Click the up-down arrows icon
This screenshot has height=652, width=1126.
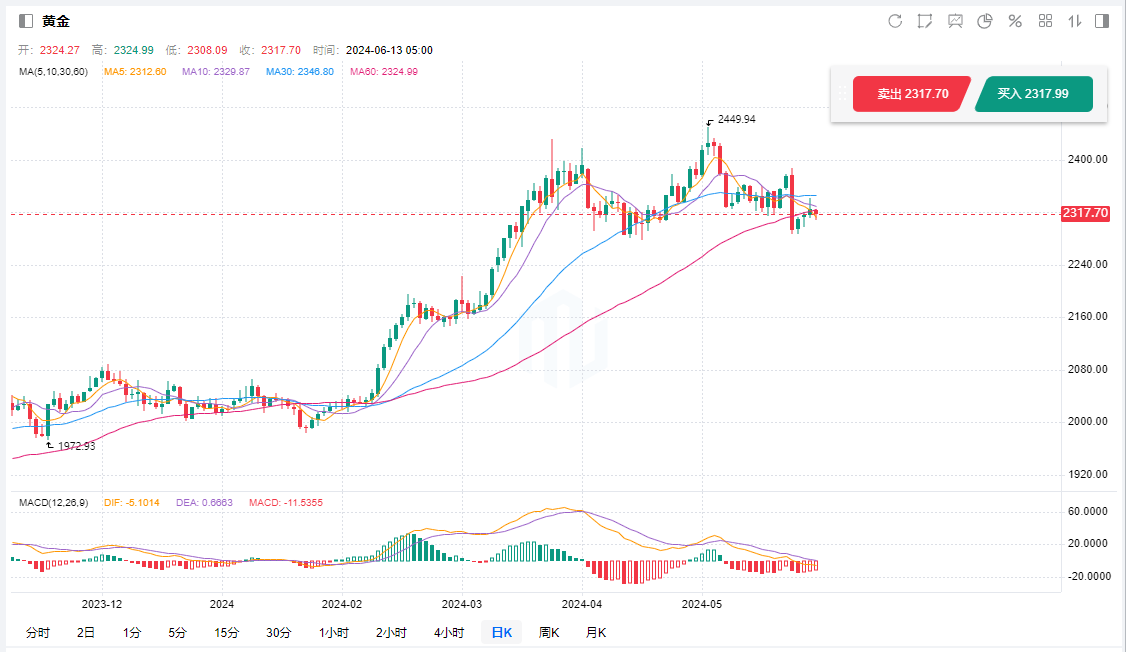(x=1076, y=21)
